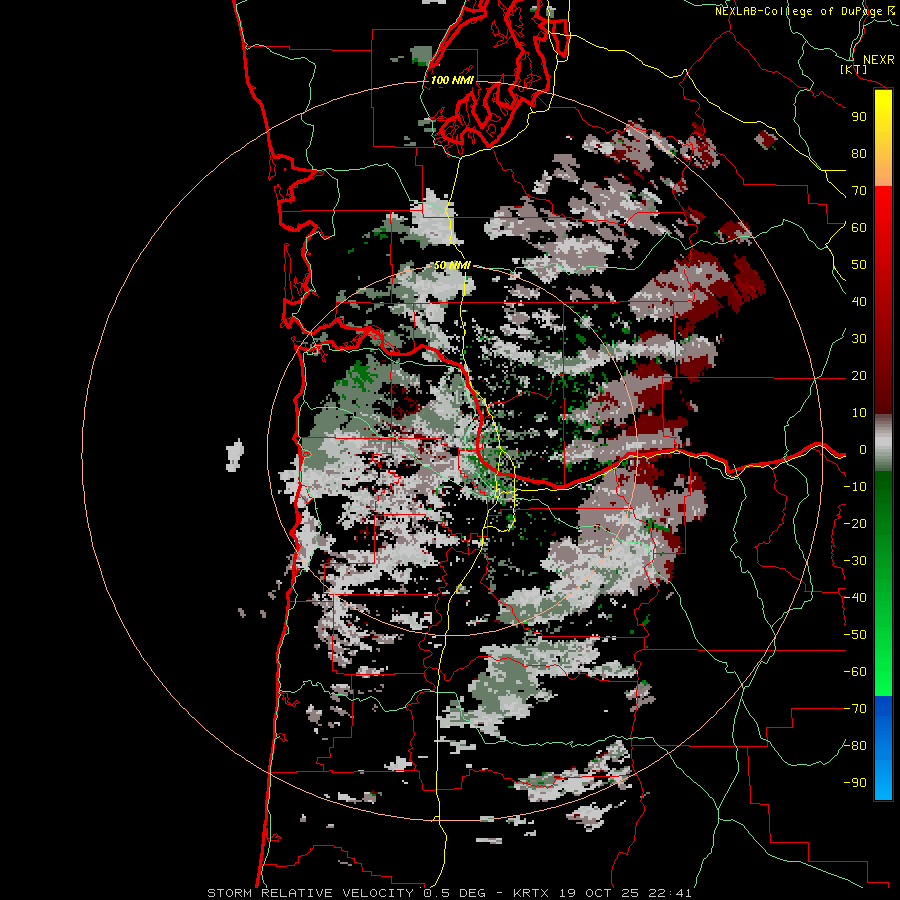Click the positive 70 scale value
Image resolution: width=900 pixels, height=900 pixels.
click(859, 191)
